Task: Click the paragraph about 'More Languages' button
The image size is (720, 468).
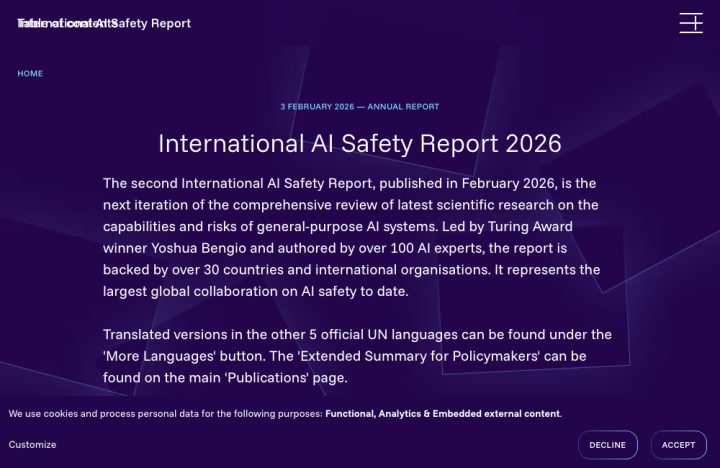Action: [357, 356]
